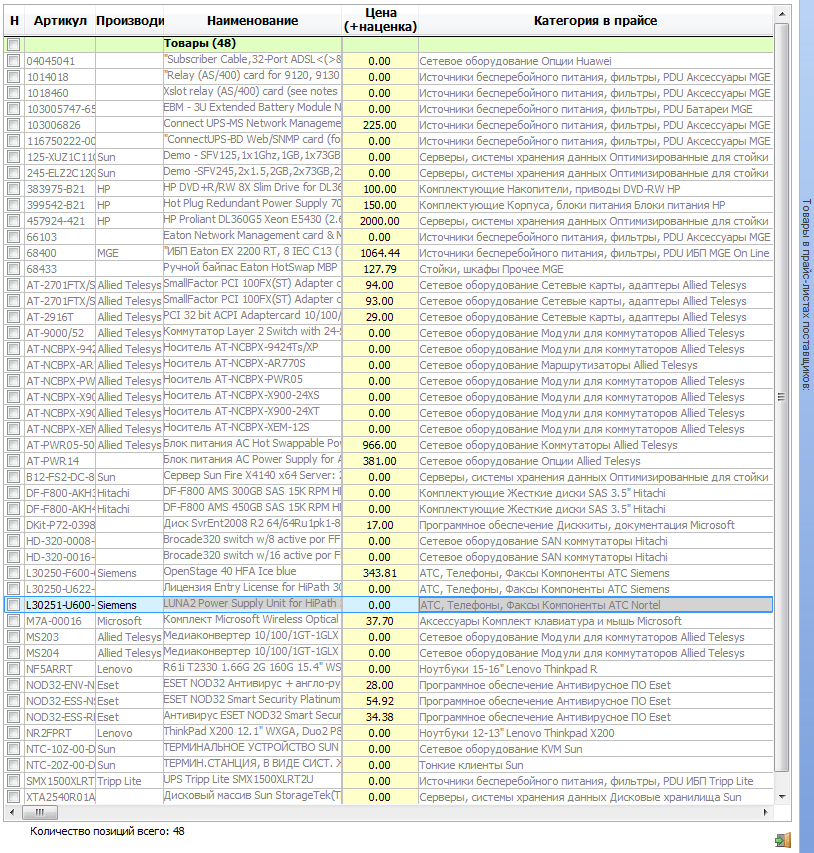Screen dimensions: 814x853
Task: Select 'Медиаконвертер' name in MS204 row
Action: (x=252, y=653)
